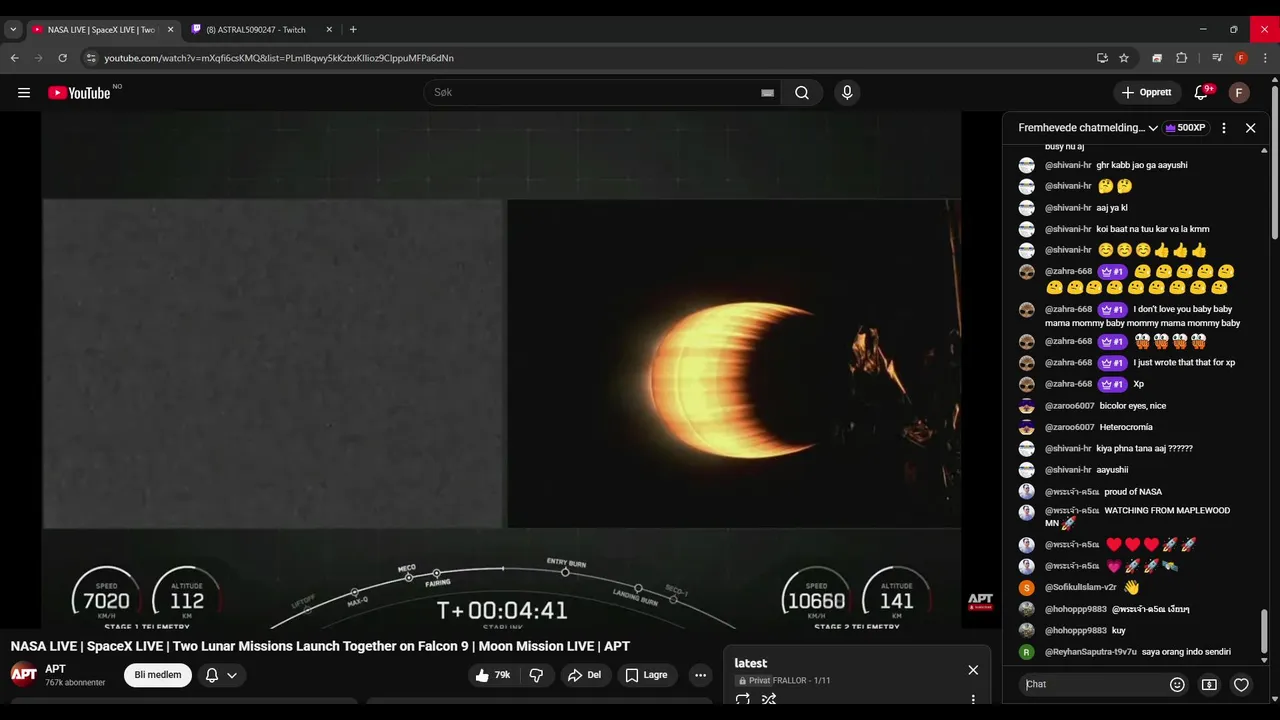
Task: Click the 'Heterocromía' chat message
Action: [1126, 427]
